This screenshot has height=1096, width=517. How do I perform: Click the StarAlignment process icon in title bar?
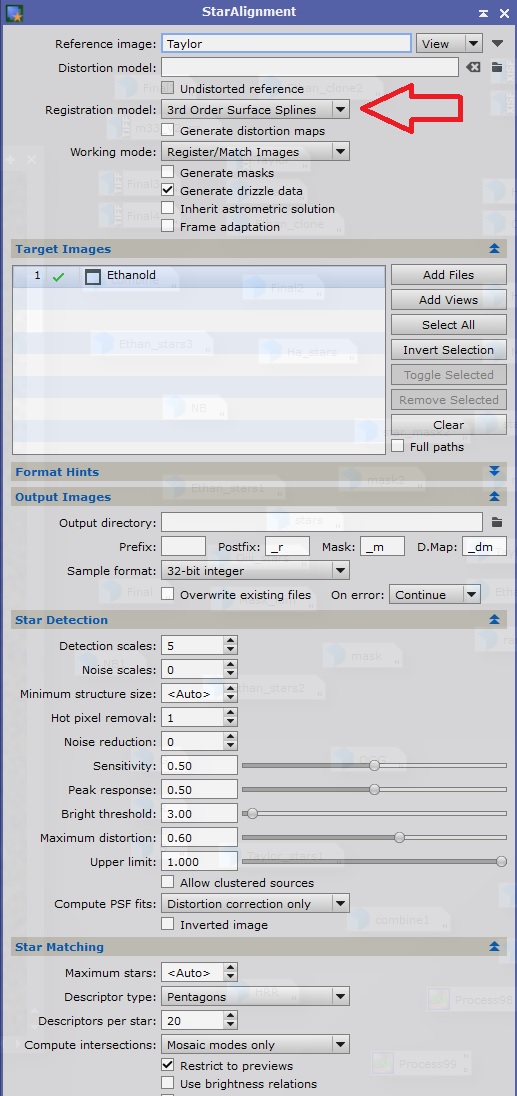pyautogui.click(x=14, y=13)
